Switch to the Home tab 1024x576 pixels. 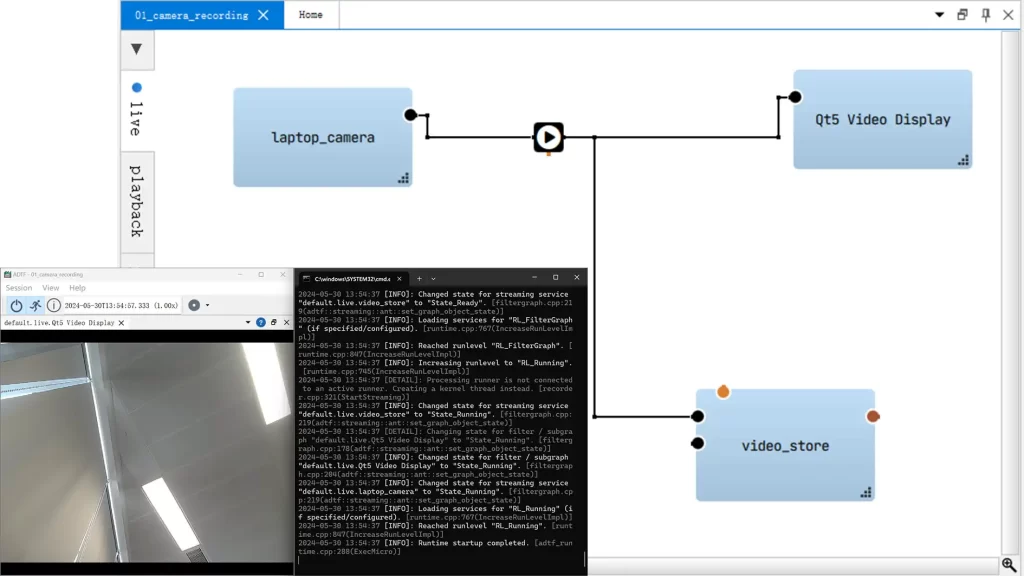tap(310, 15)
